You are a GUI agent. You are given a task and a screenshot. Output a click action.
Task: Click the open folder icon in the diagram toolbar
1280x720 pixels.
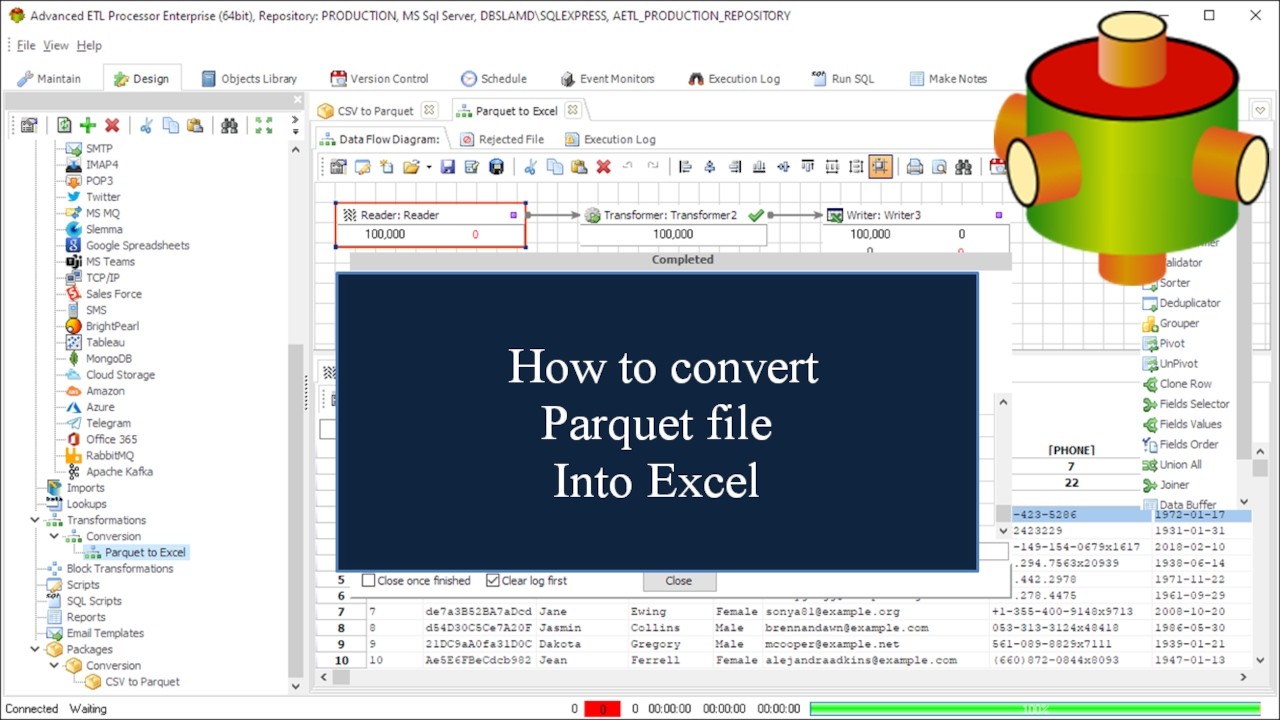pyautogui.click(x=410, y=167)
